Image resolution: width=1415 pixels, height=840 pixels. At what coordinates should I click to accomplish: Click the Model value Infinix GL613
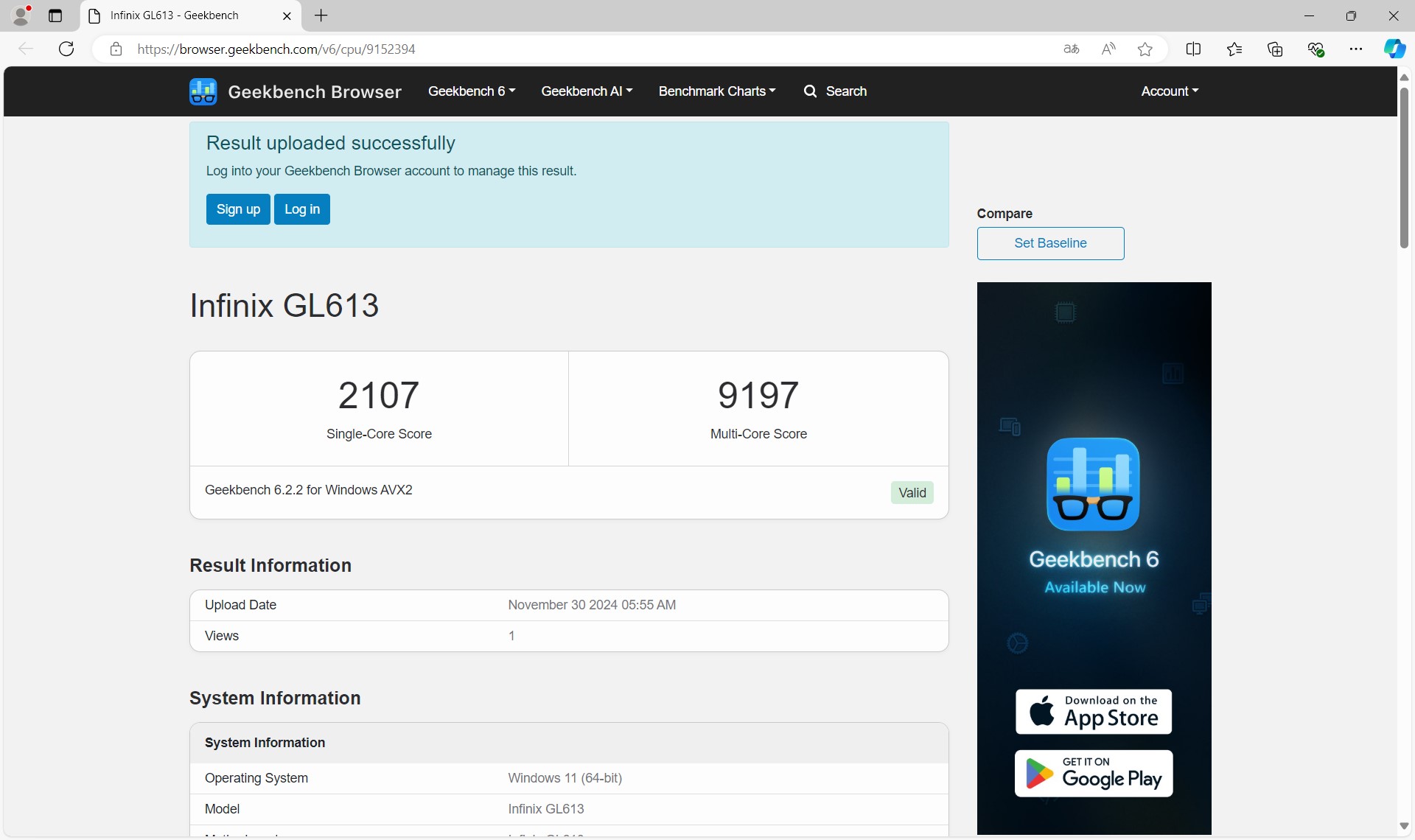(546, 809)
